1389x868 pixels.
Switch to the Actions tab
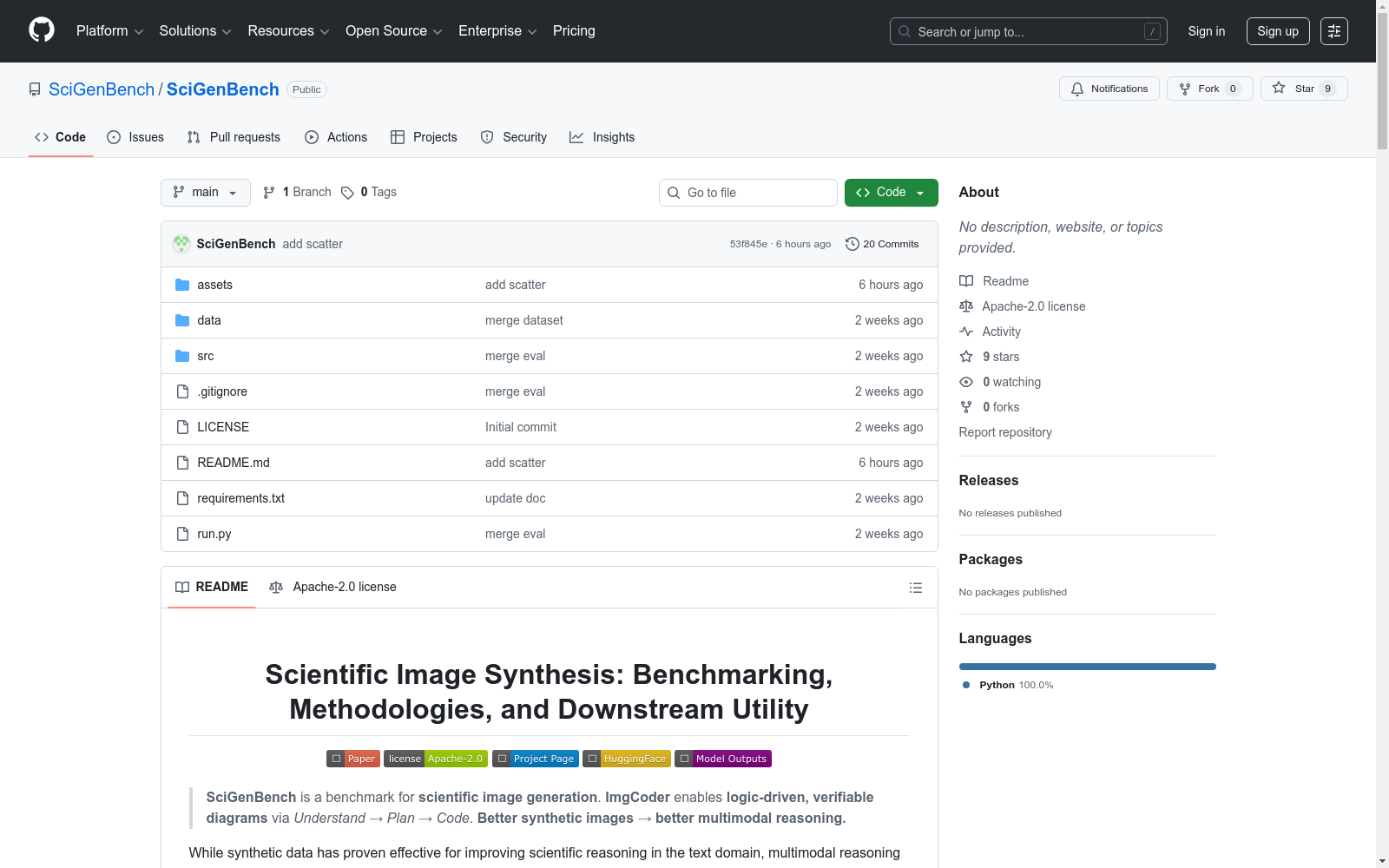(x=336, y=137)
